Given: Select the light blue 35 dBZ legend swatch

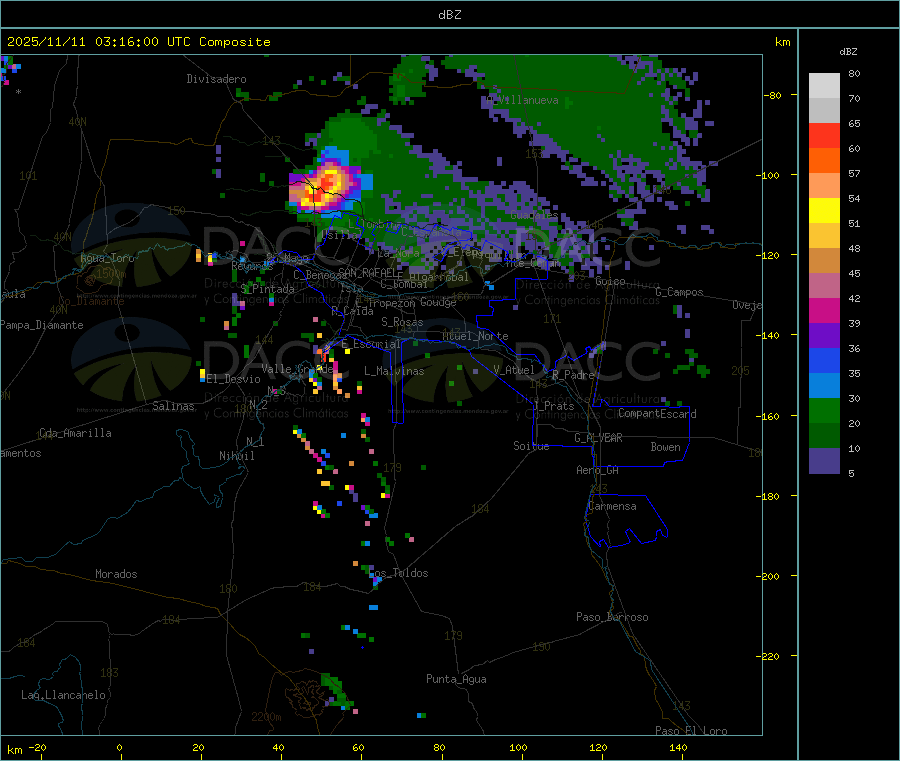Looking at the screenshot, I should [824, 386].
